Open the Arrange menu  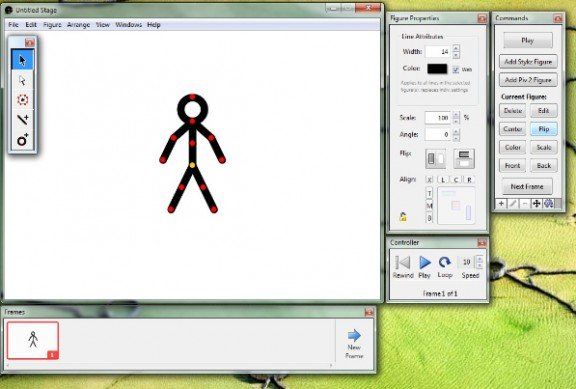click(79, 25)
